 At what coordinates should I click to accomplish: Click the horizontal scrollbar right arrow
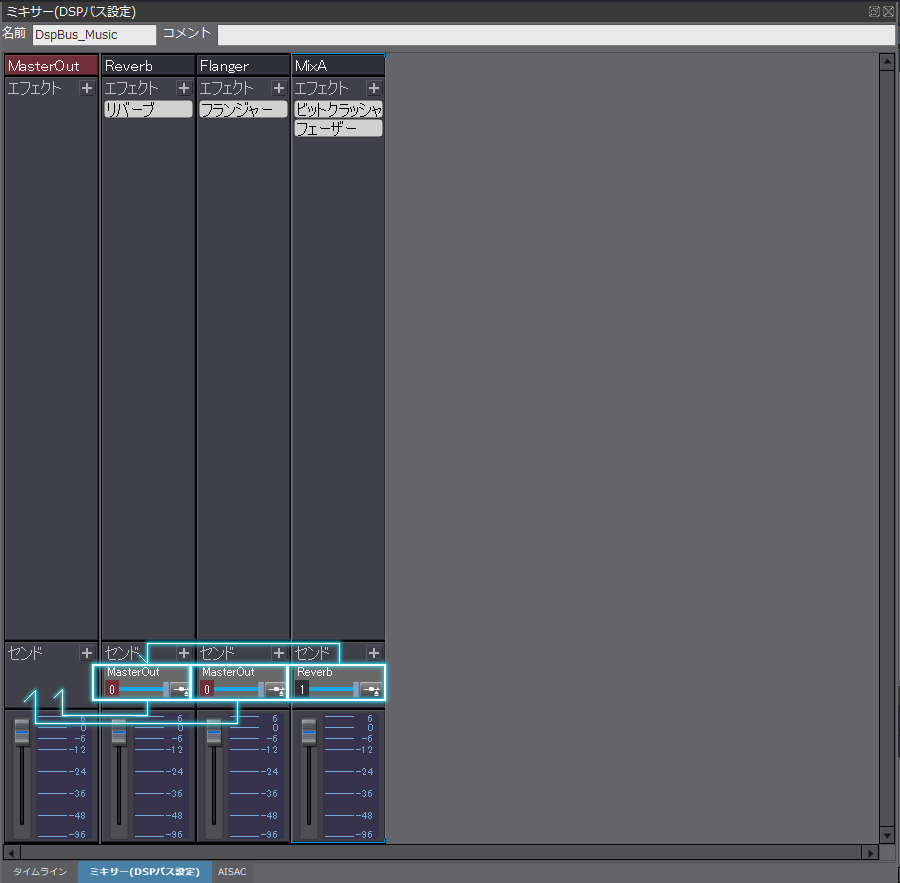pos(870,853)
